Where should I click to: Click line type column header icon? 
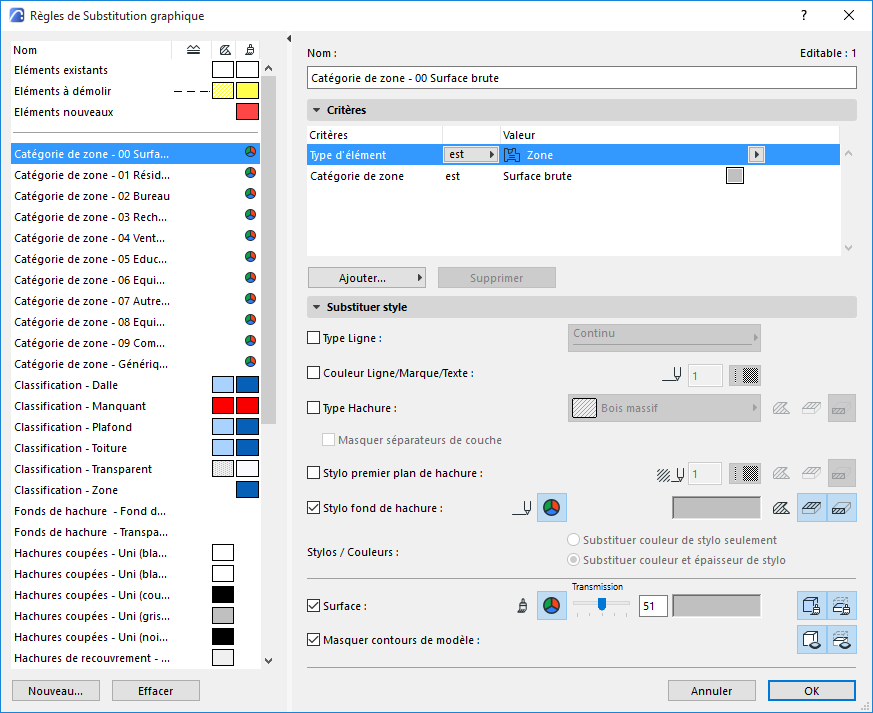click(193, 50)
